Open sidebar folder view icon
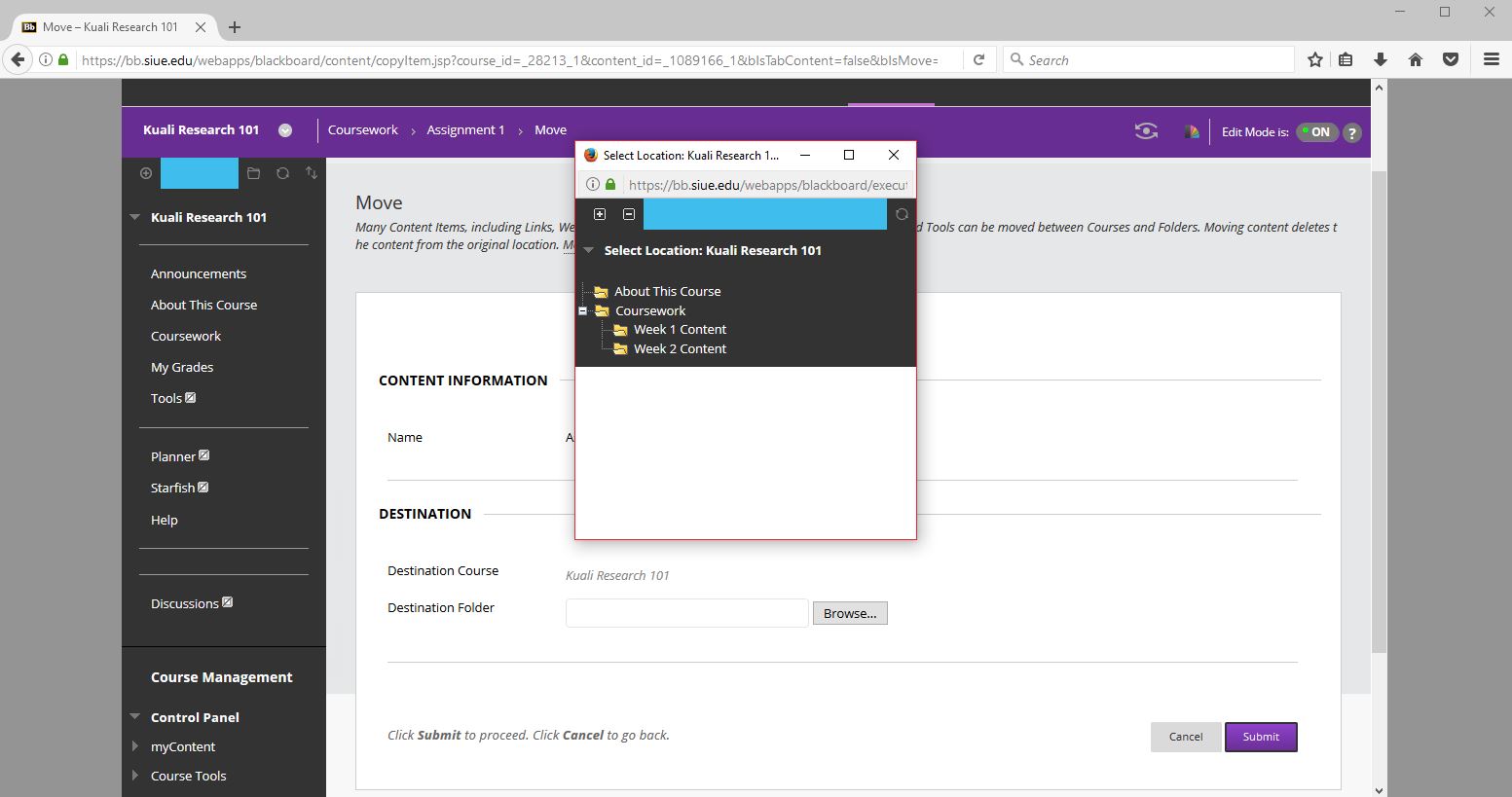The width and height of the screenshot is (1512, 797). (x=253, y=173)
